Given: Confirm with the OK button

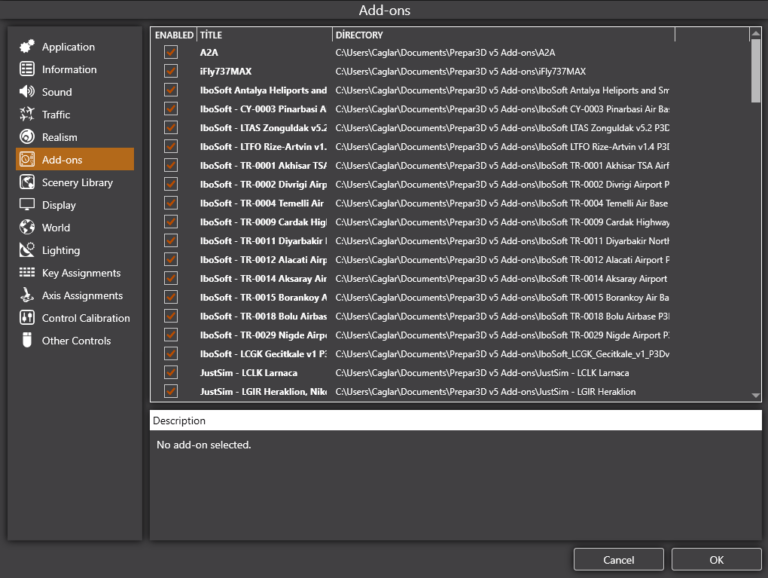Looking at the screenshot, I should tap(716, 559).
